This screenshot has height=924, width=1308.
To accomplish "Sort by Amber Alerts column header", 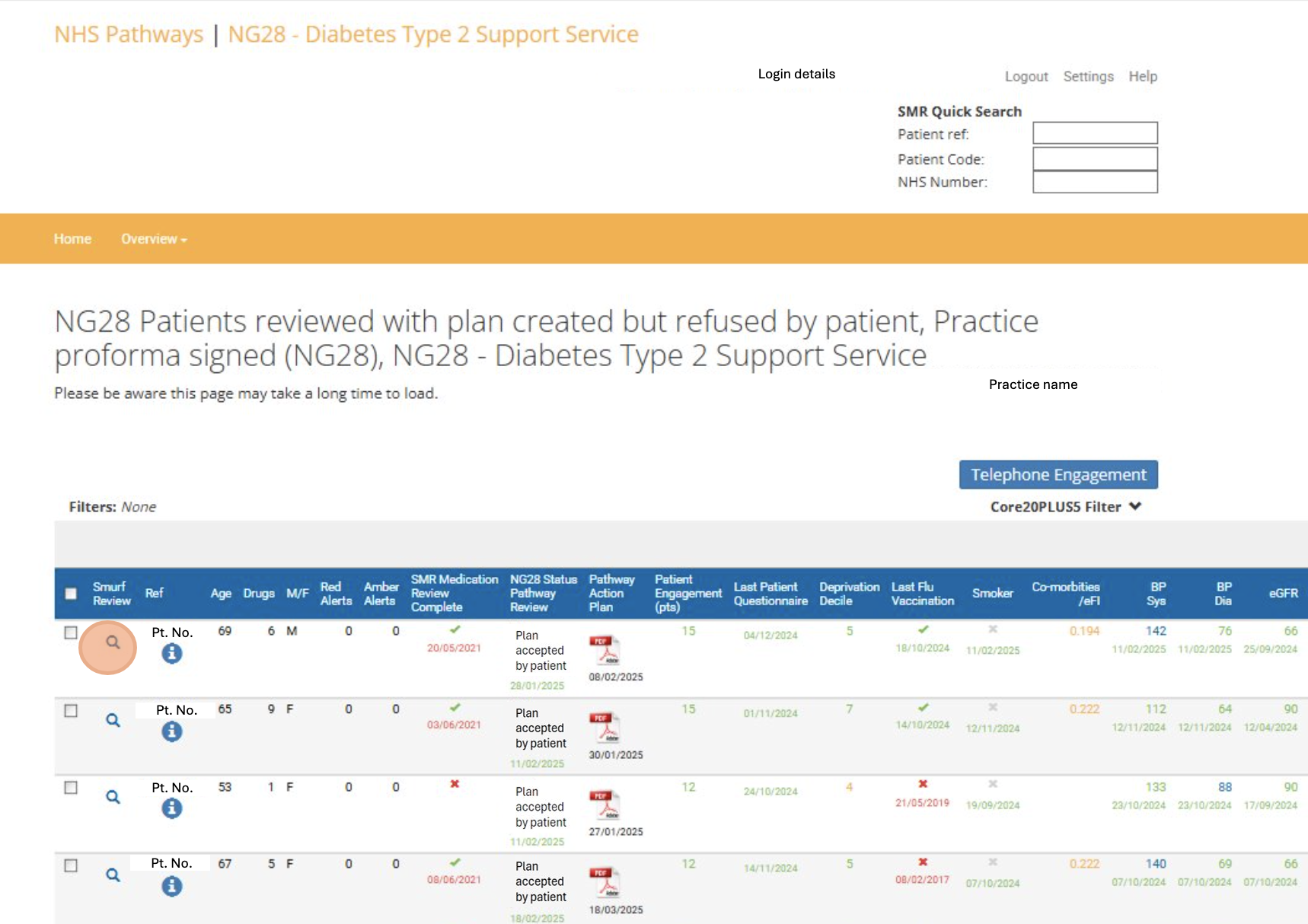I will (381, 594).
